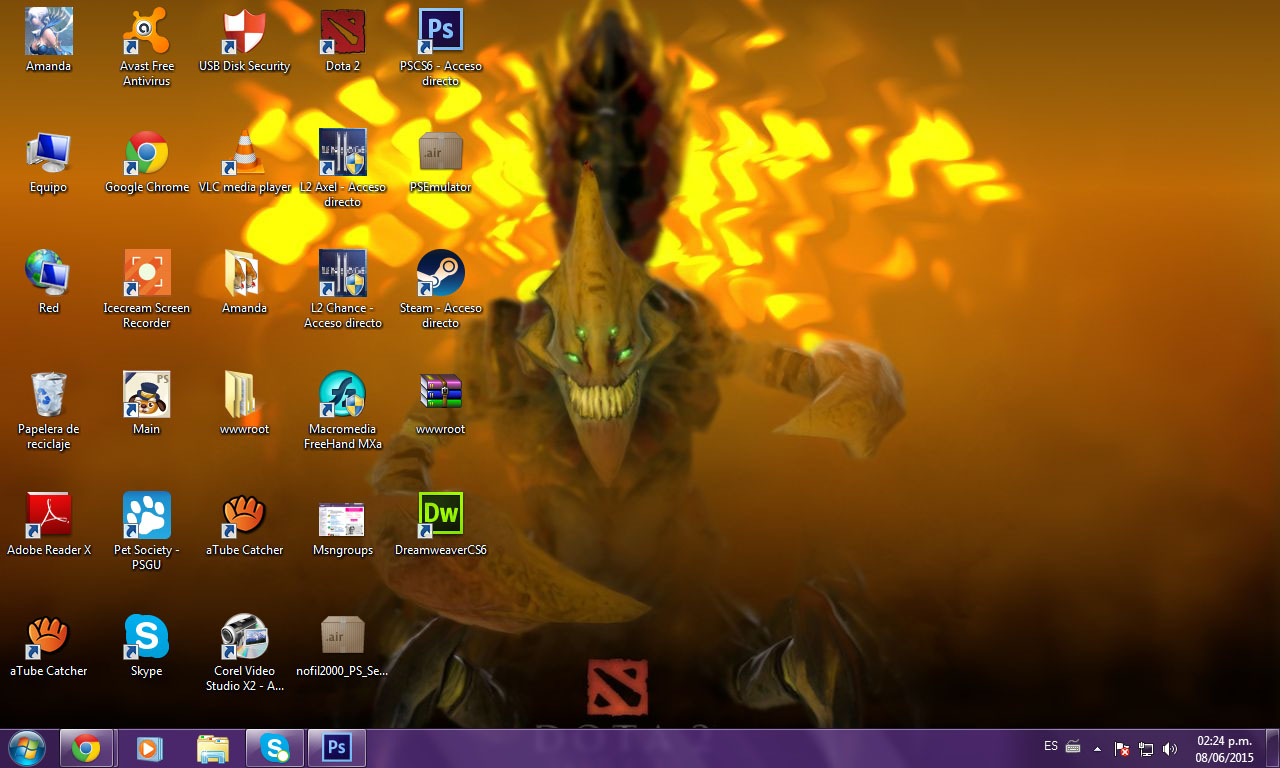Image resolution: width=1280 pixels, height=768 pixels.
Task: Select the PSEmulator .air package icon
Action: (x=440, y=154)
